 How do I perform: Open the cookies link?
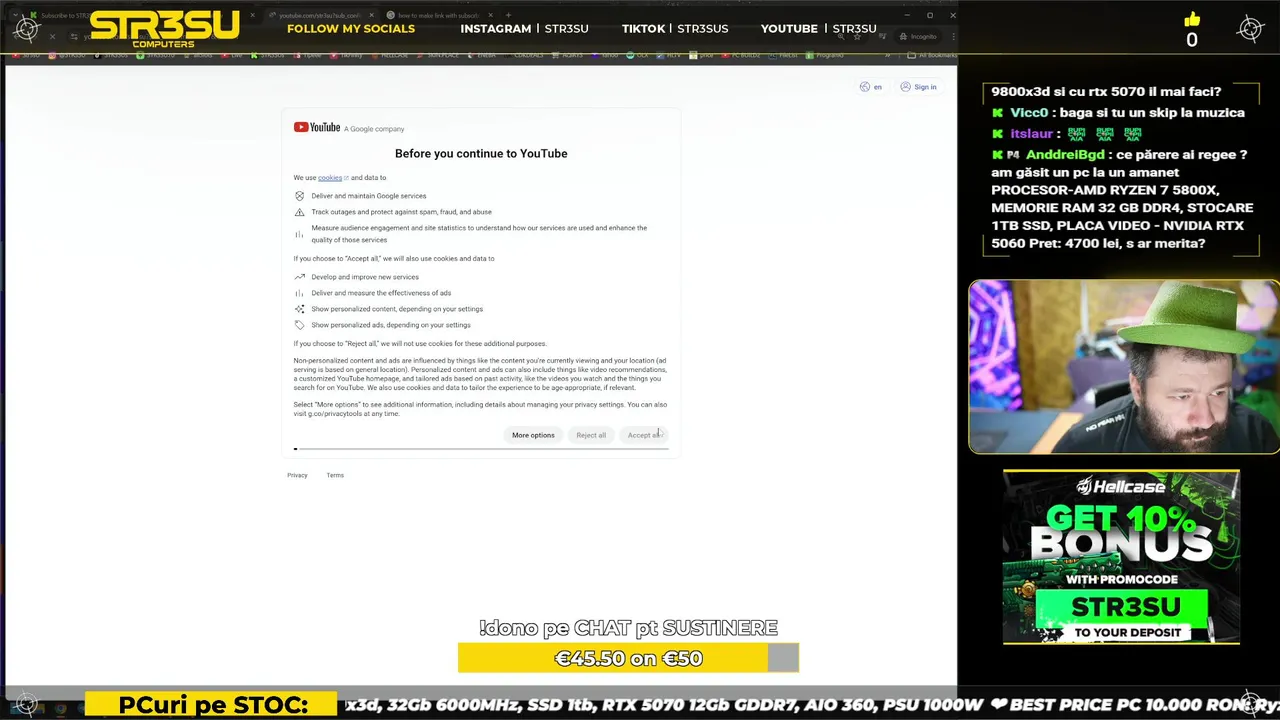click(x=330, y=178)
